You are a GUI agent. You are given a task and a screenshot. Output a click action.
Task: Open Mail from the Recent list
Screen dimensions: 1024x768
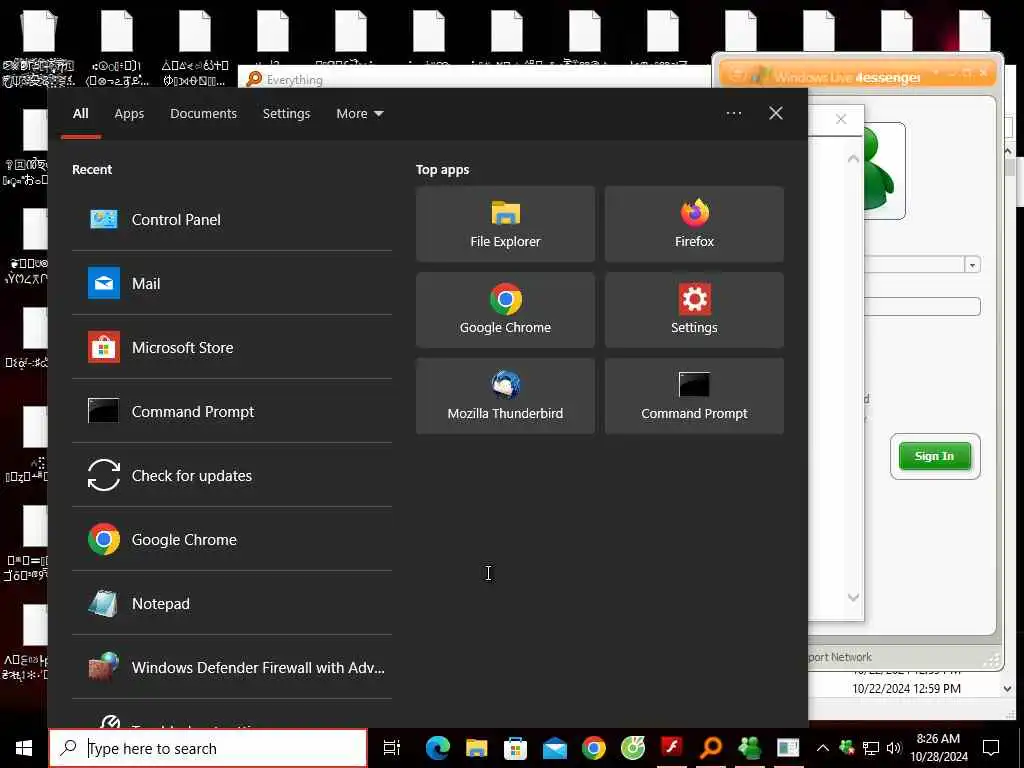[x=232, y=283]
